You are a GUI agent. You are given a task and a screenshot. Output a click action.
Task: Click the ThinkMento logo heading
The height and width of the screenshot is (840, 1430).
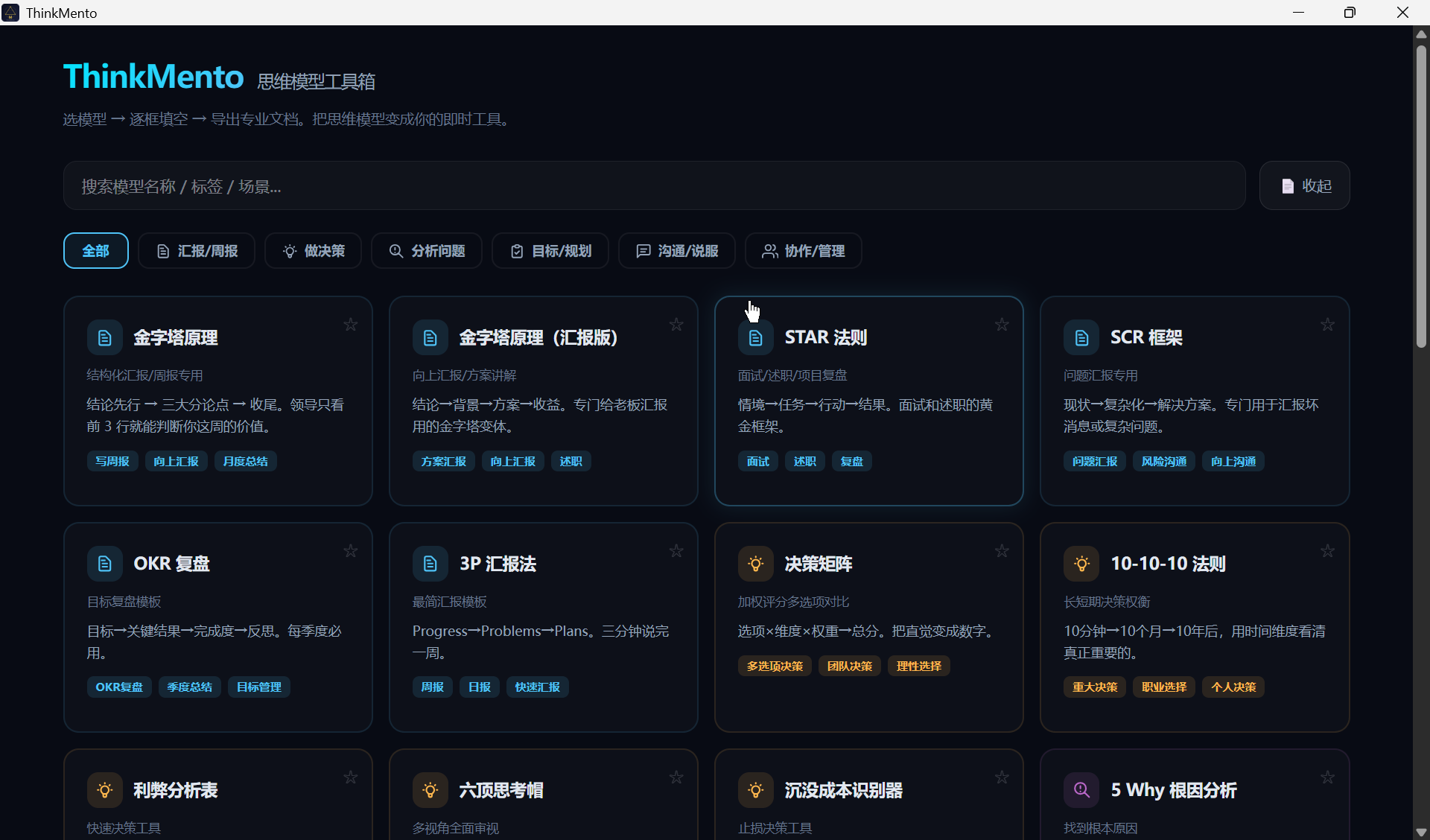[x=153, y=77]
